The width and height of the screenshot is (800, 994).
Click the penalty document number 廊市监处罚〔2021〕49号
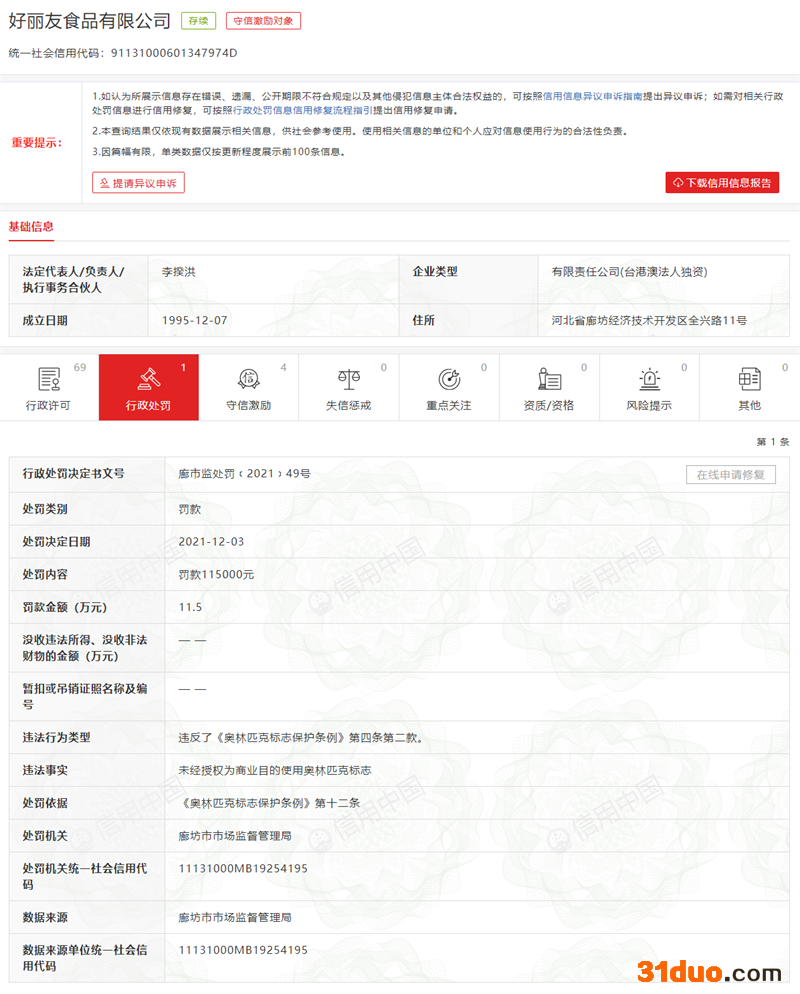245,473
